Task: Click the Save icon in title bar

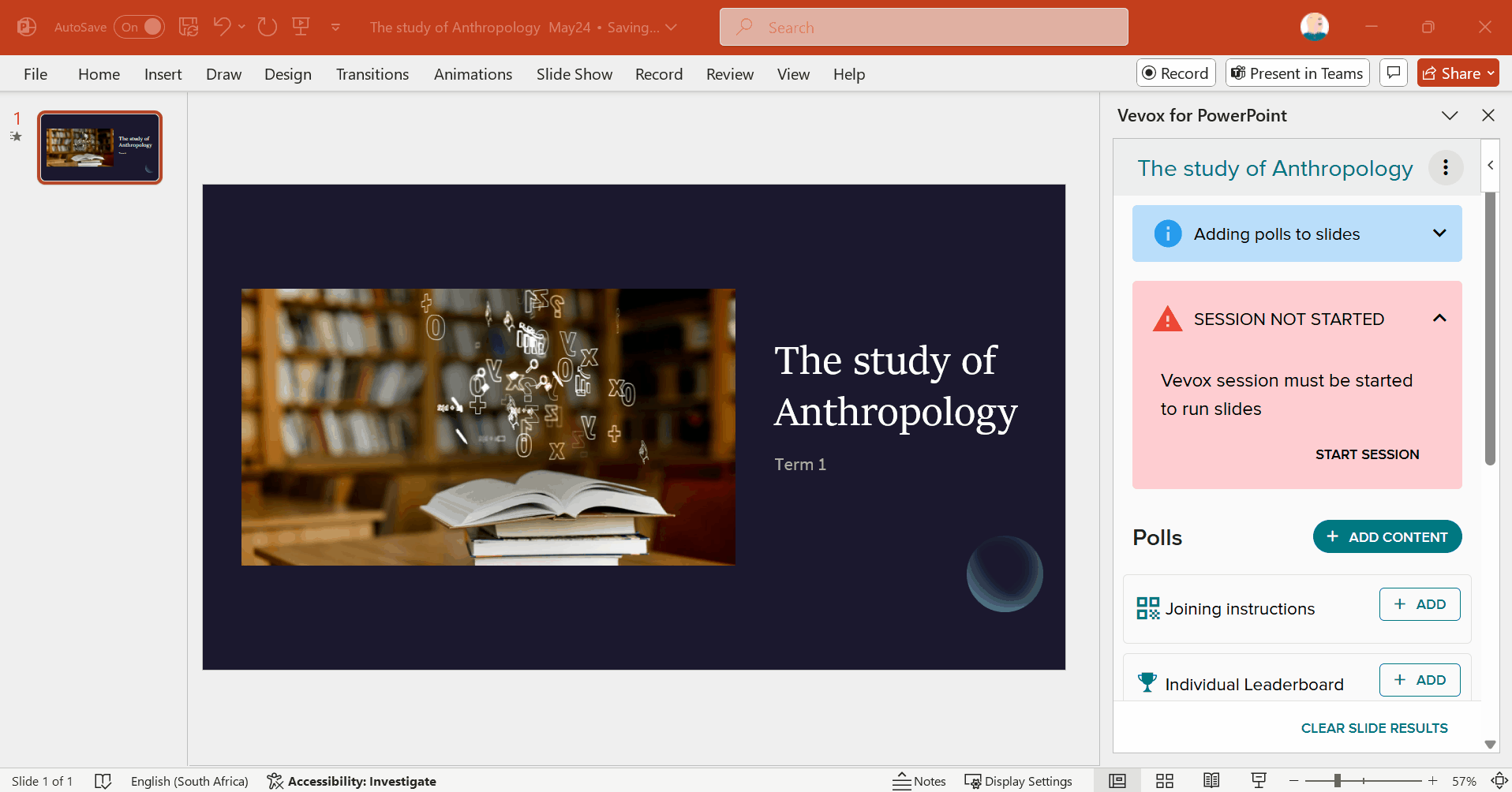Action: tap(189, 27)
